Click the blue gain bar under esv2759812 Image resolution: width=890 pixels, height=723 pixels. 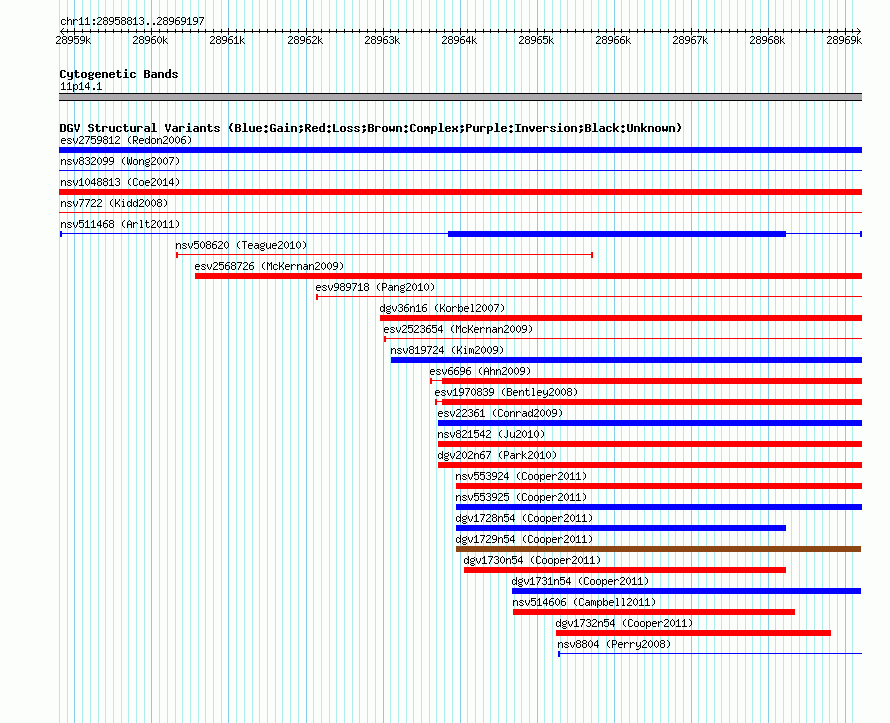click(460, 150)
